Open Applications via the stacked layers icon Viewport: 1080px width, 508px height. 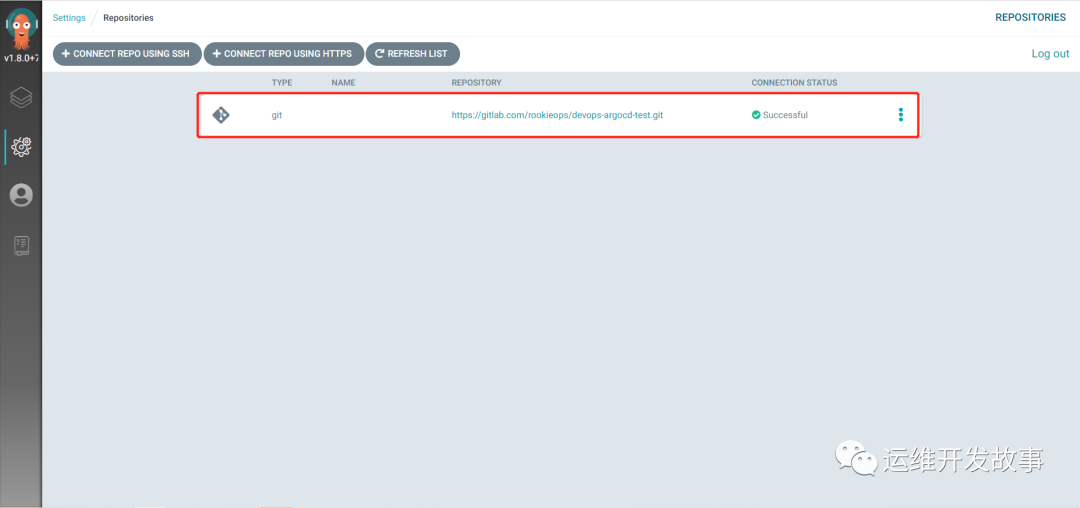[21, 98]
